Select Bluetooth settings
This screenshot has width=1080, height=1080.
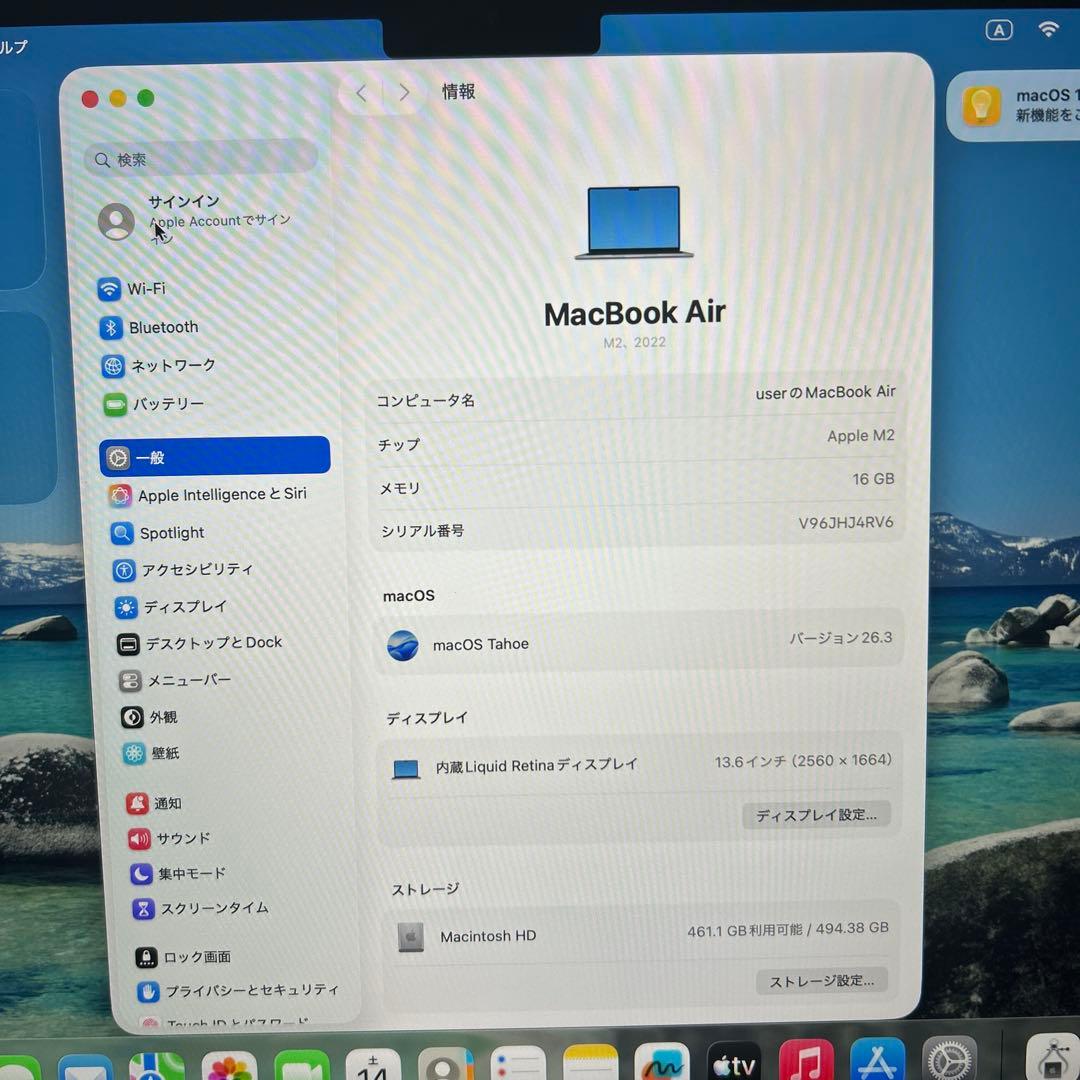[x=162, y=327]
